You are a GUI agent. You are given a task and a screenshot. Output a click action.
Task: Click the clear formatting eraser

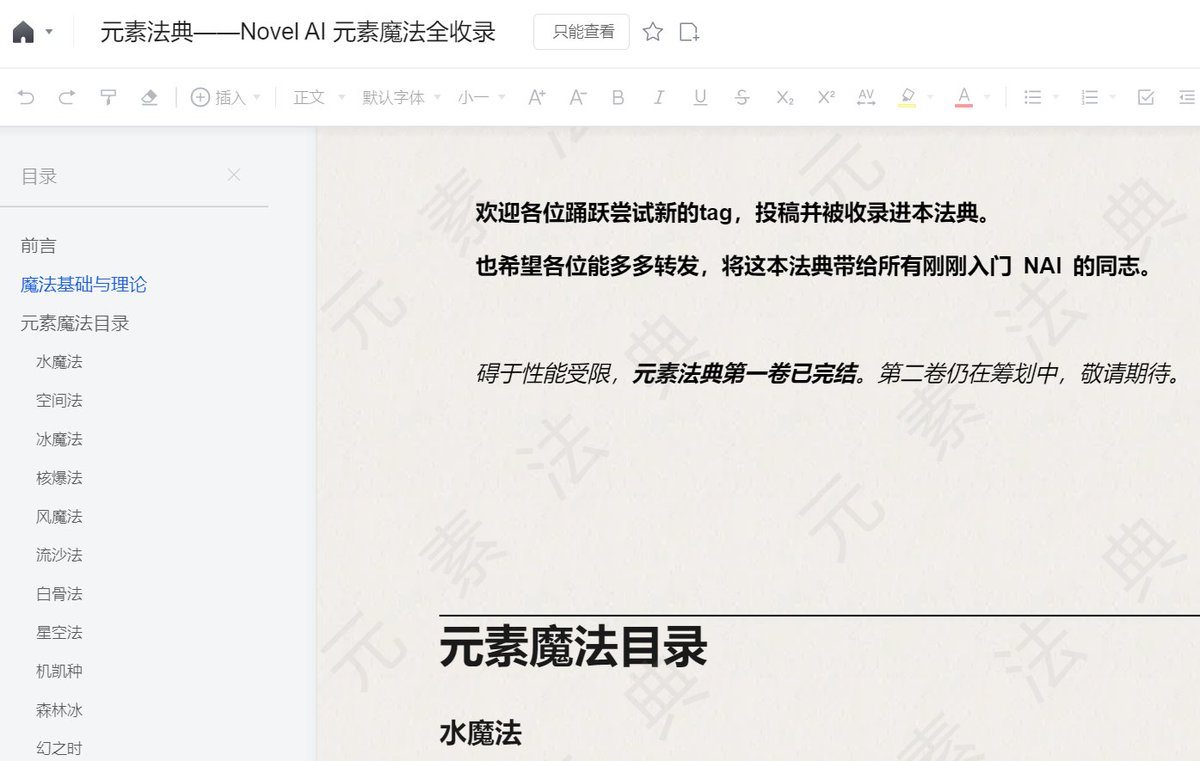pos(149,97)
